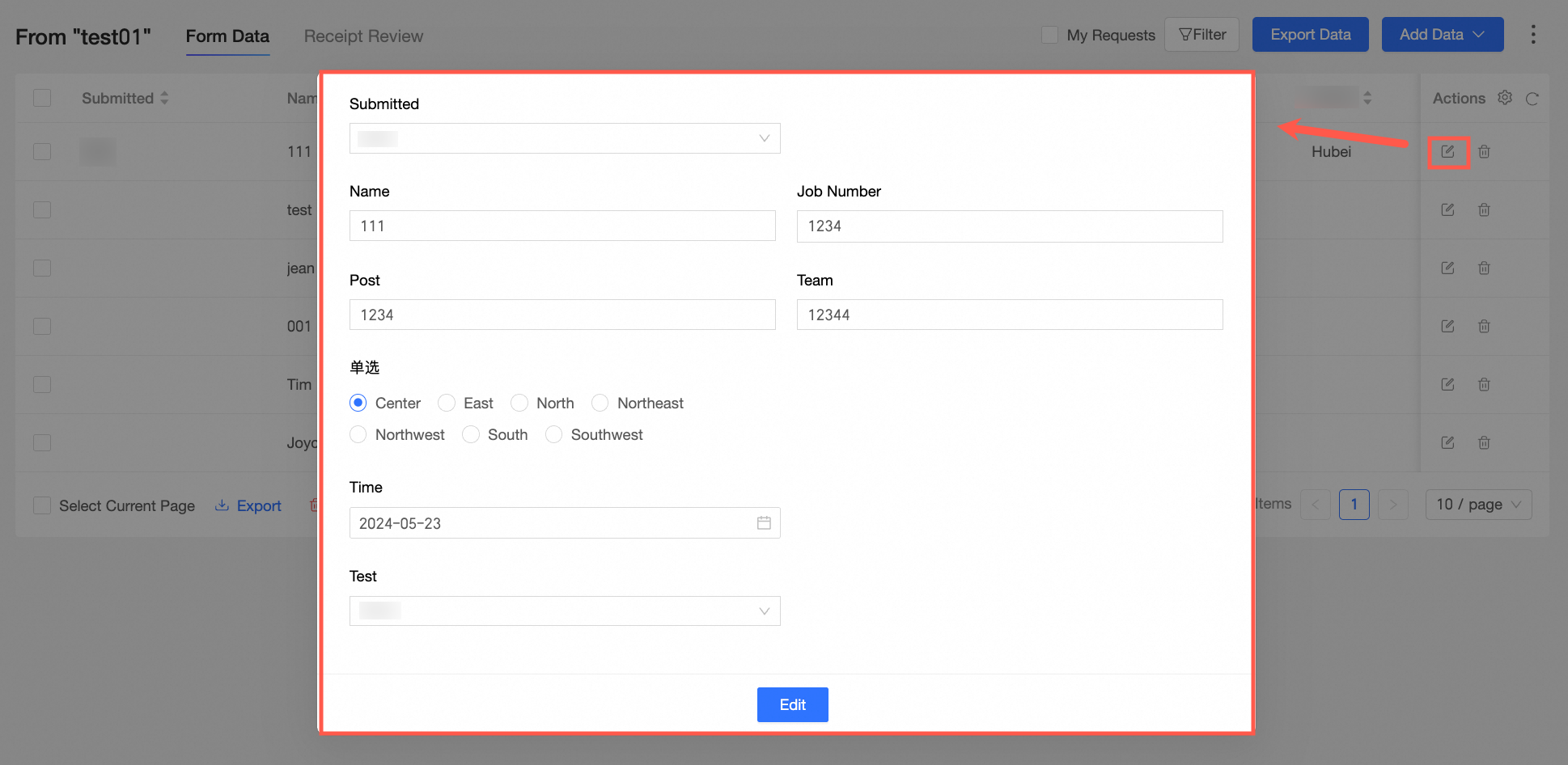
Task: Choose the Northwest radio option
Action: (x=358, y=434)
